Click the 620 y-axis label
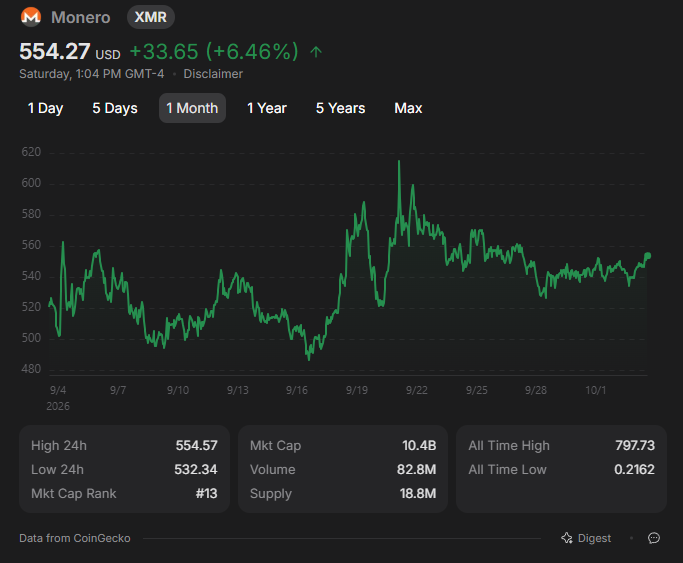 [x=31, y=152]
